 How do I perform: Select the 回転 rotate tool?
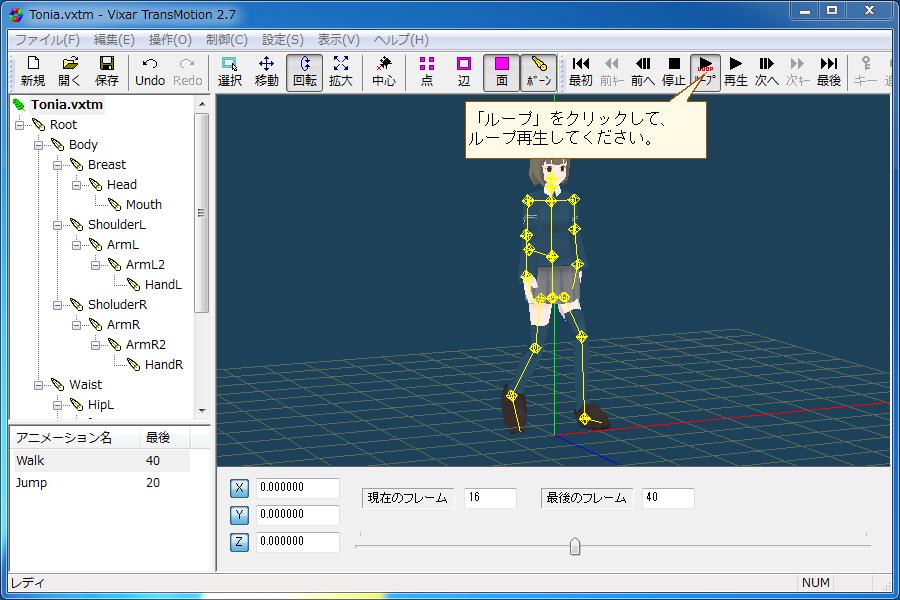click(305, 71)
